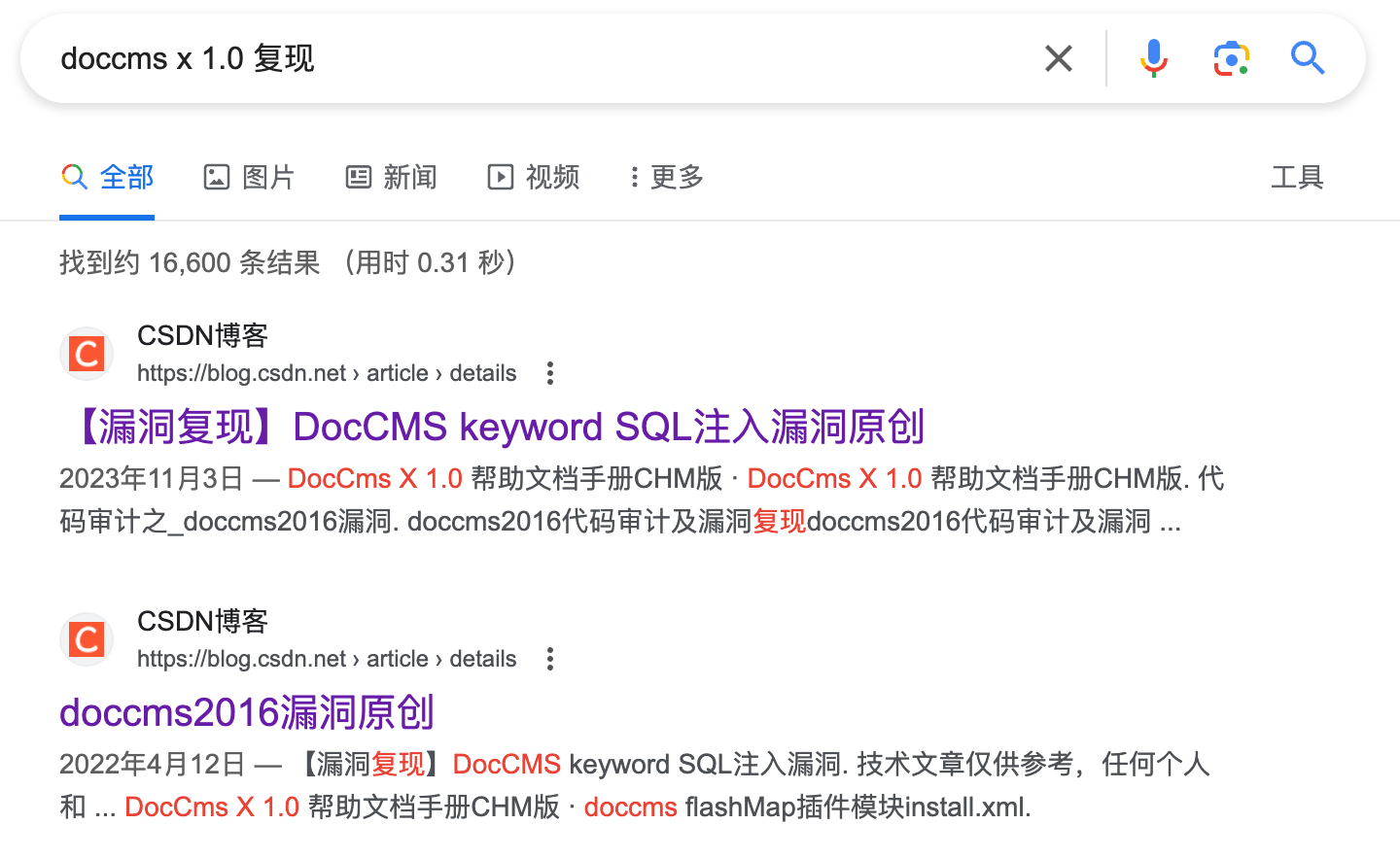This screenshot has width=1400, height=859.
Task: Select the 全部 results tab
Action: [x=108, y=177]
